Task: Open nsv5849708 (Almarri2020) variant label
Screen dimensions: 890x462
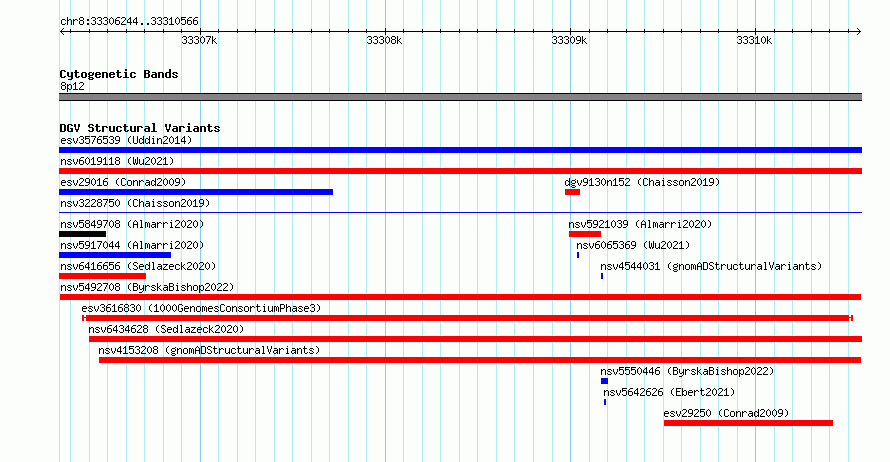Action: click(132, 224)
